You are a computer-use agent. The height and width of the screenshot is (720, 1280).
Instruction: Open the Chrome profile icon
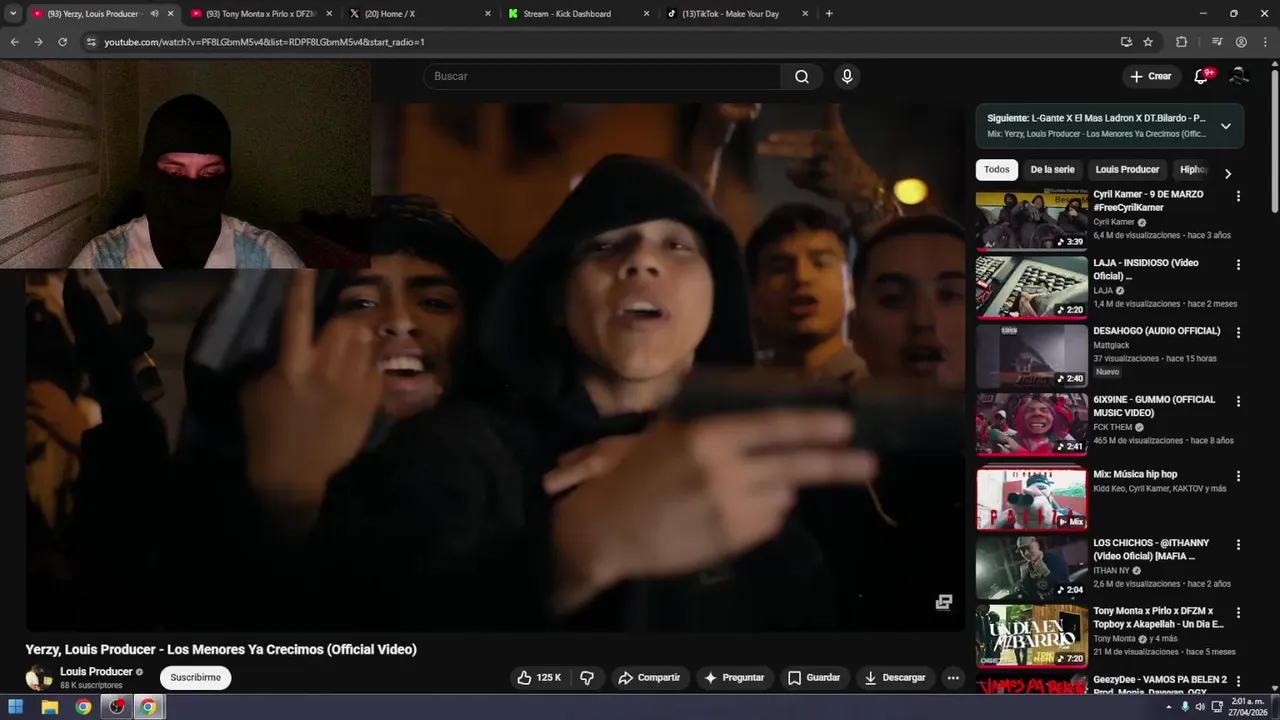pos(1241,42)
